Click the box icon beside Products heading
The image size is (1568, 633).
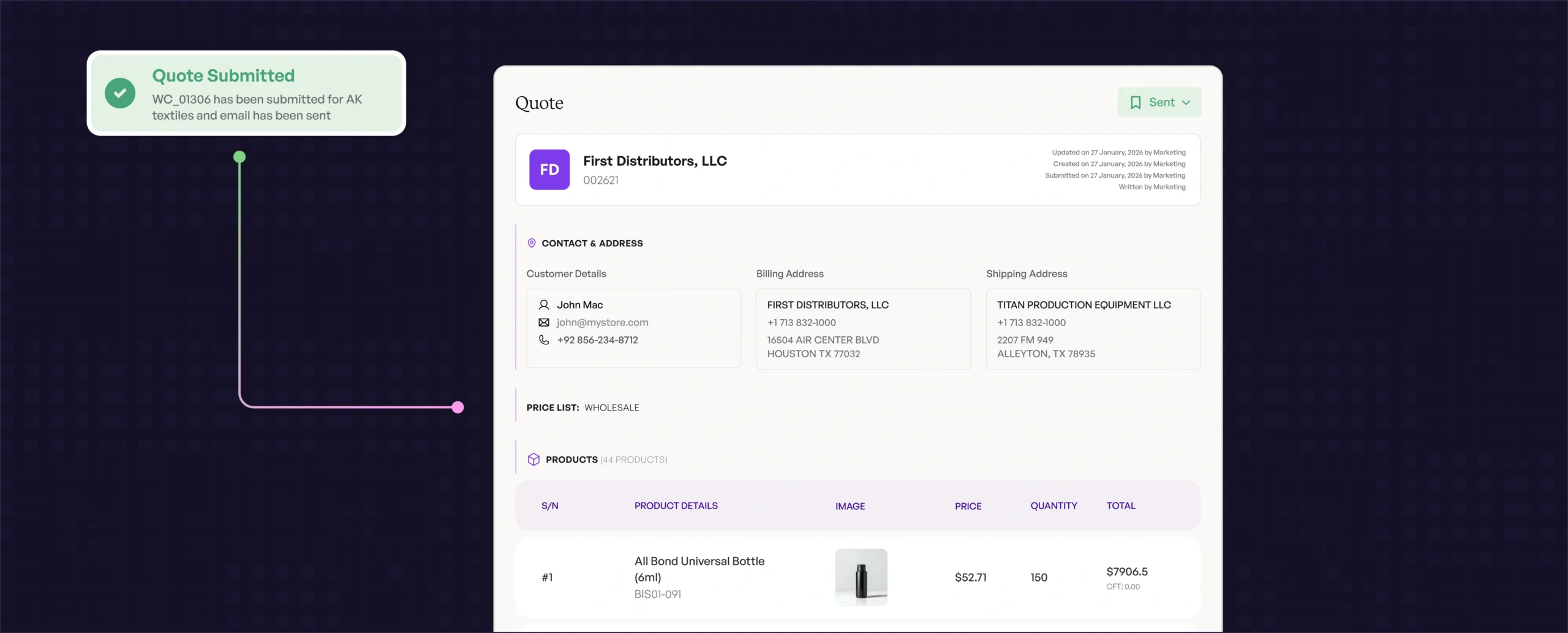coord(533,460)
